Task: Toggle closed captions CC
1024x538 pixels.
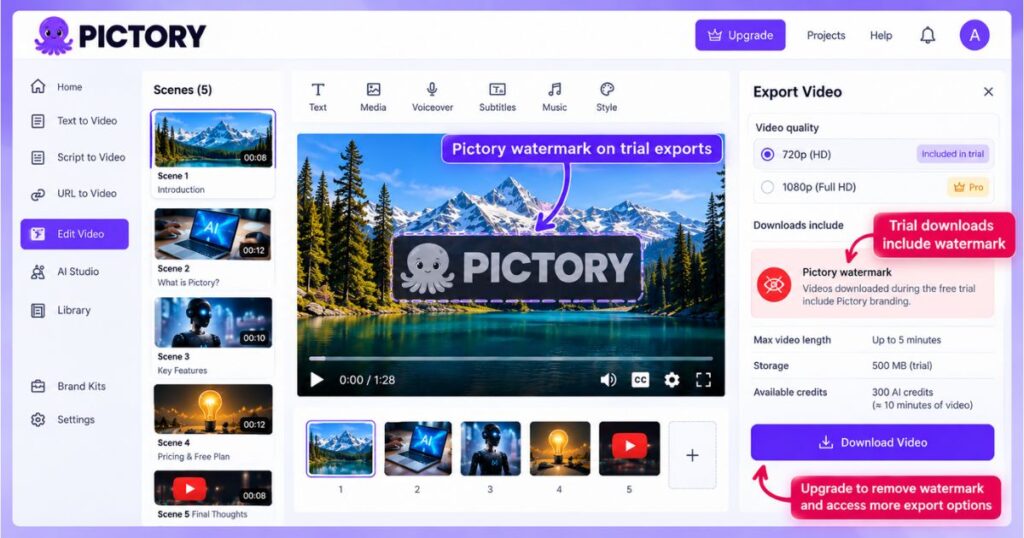Action: point(640,380)
